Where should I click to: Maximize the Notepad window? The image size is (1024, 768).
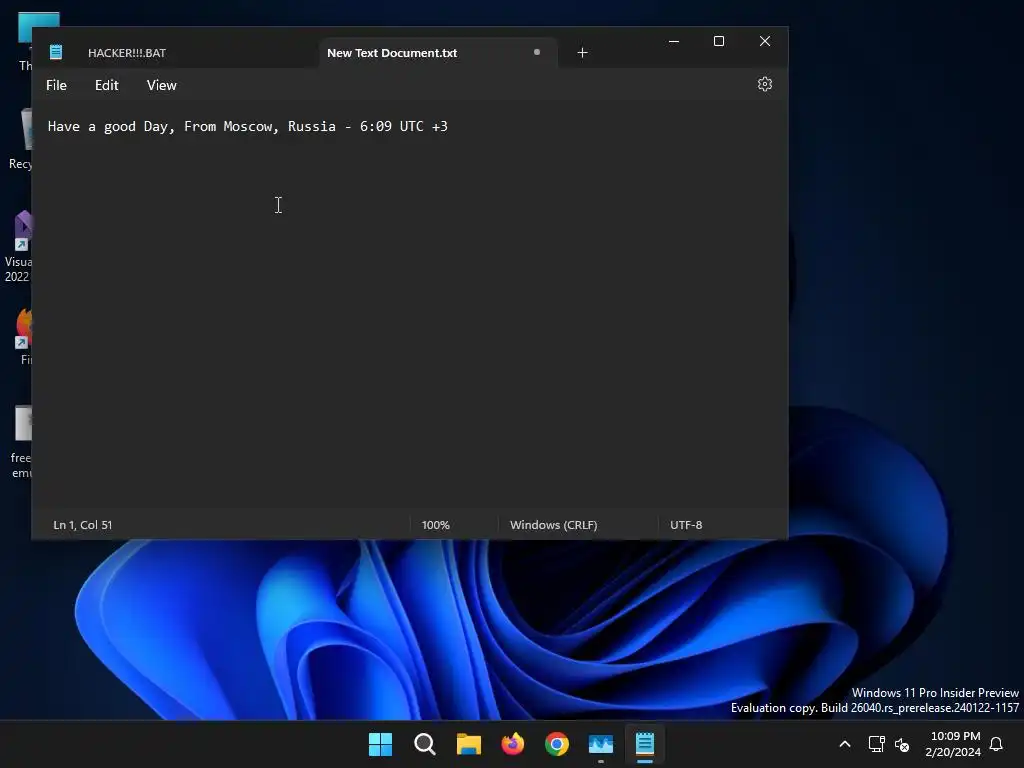pos(719,41)
